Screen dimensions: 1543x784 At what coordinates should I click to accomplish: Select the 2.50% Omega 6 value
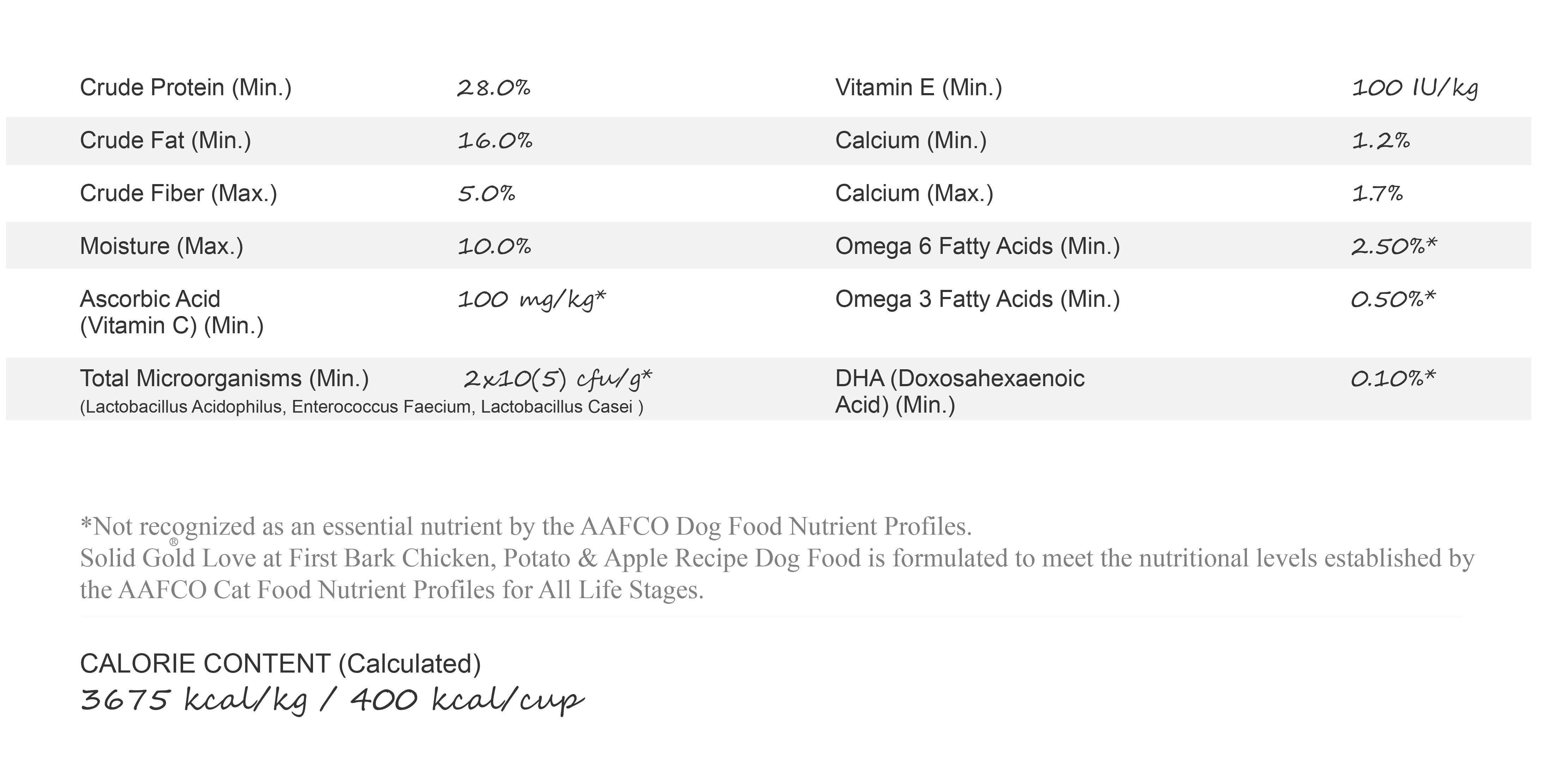(1394, 247)
